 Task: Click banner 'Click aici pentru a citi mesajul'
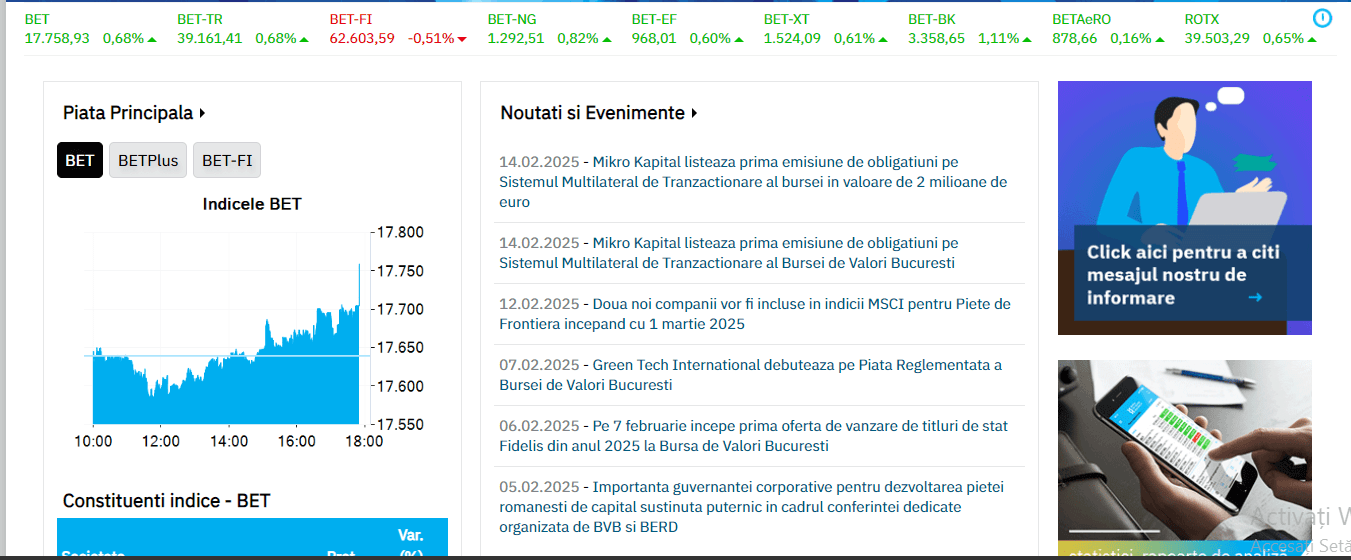tap(1184, 208)
